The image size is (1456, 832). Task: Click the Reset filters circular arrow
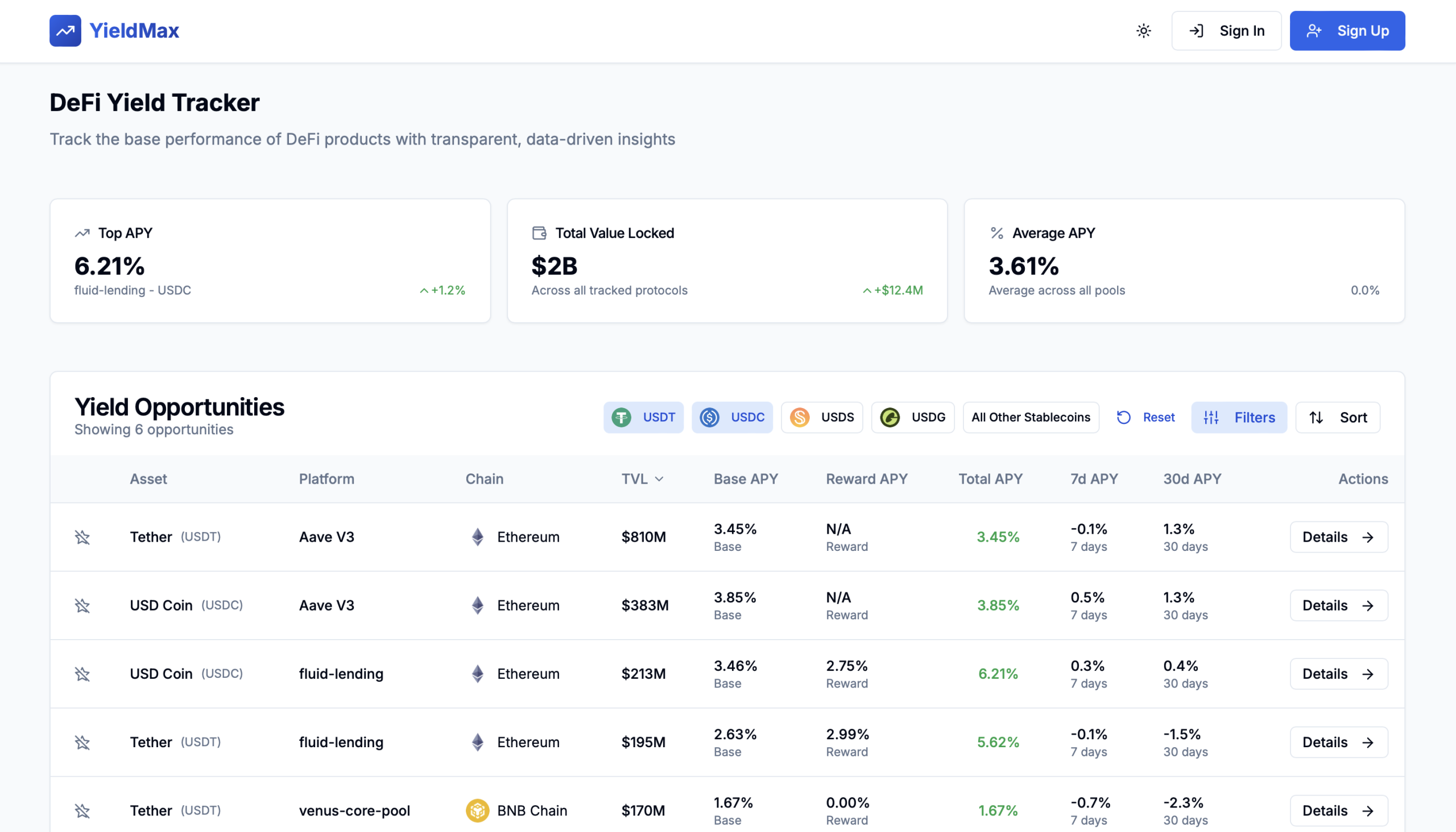point(1123,418)
